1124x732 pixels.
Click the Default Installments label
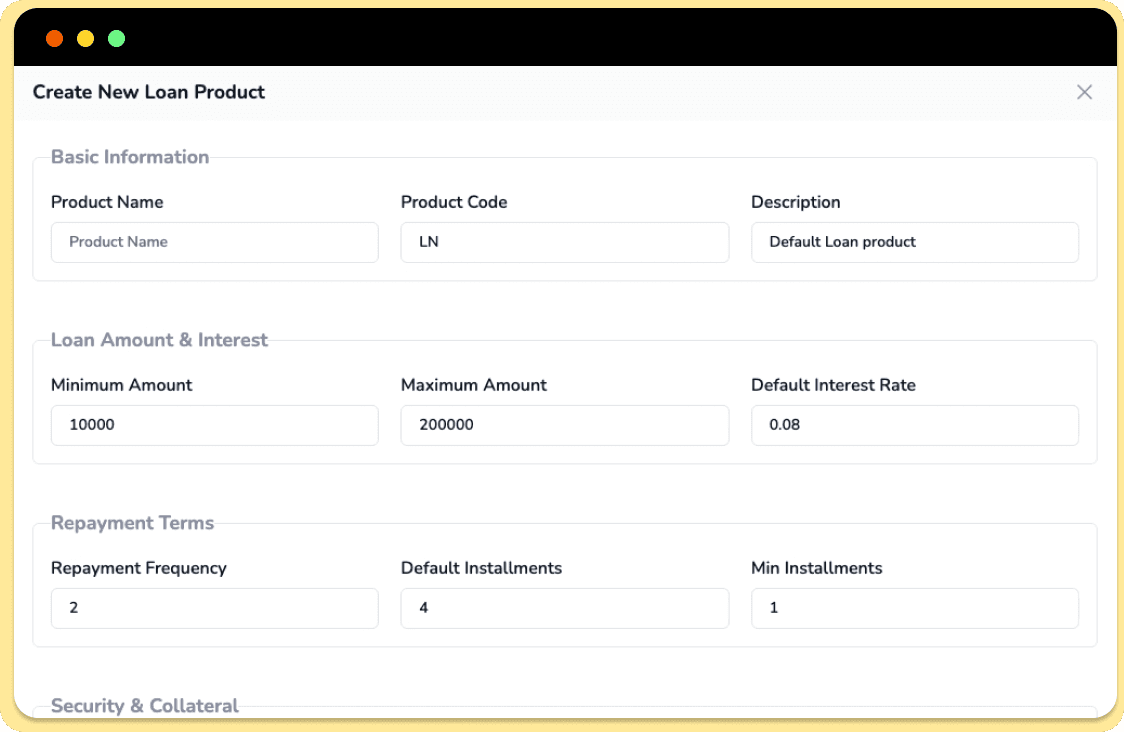coord(482,568)
